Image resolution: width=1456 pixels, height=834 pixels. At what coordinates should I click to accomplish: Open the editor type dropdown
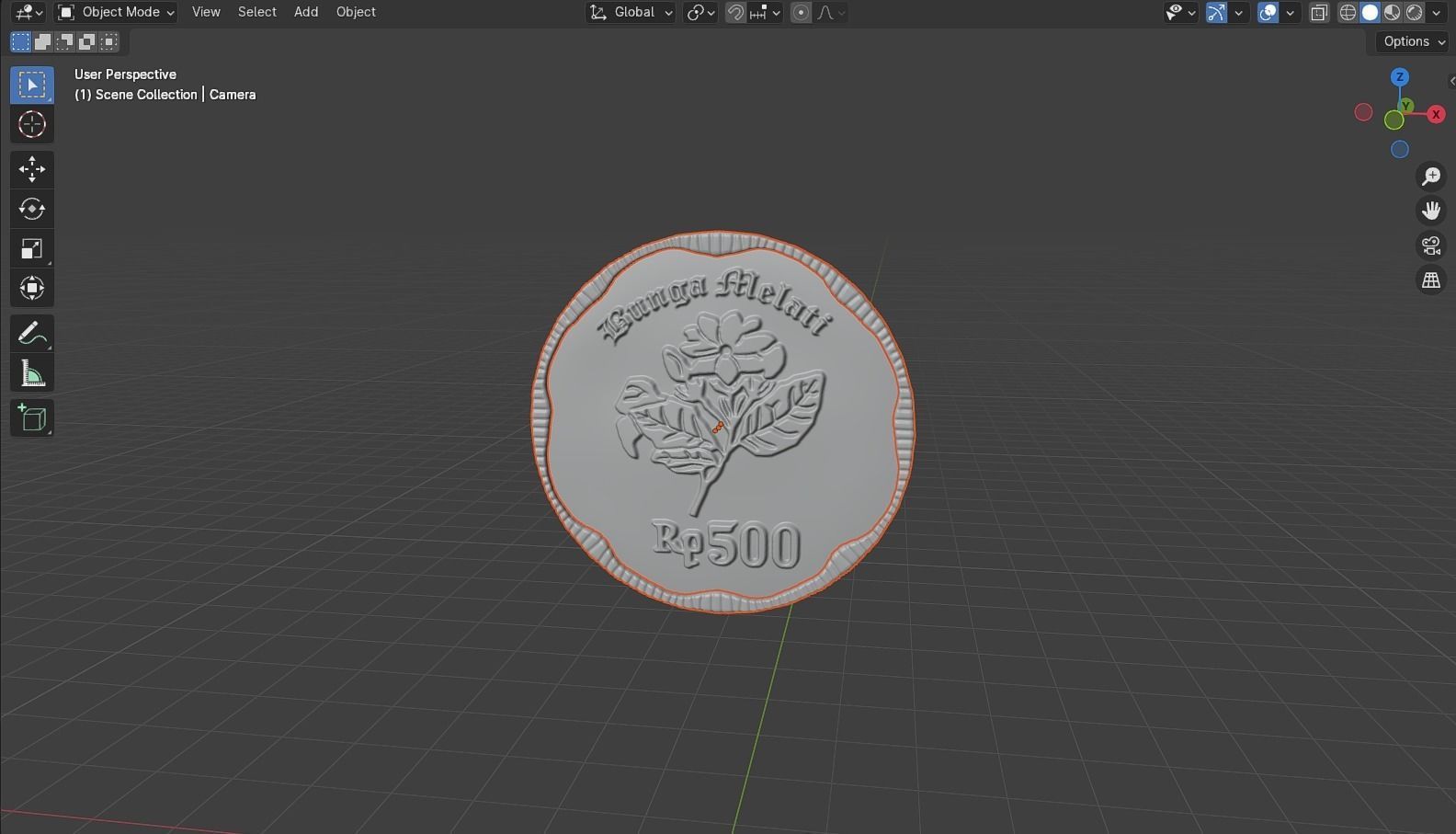point(29,12)
